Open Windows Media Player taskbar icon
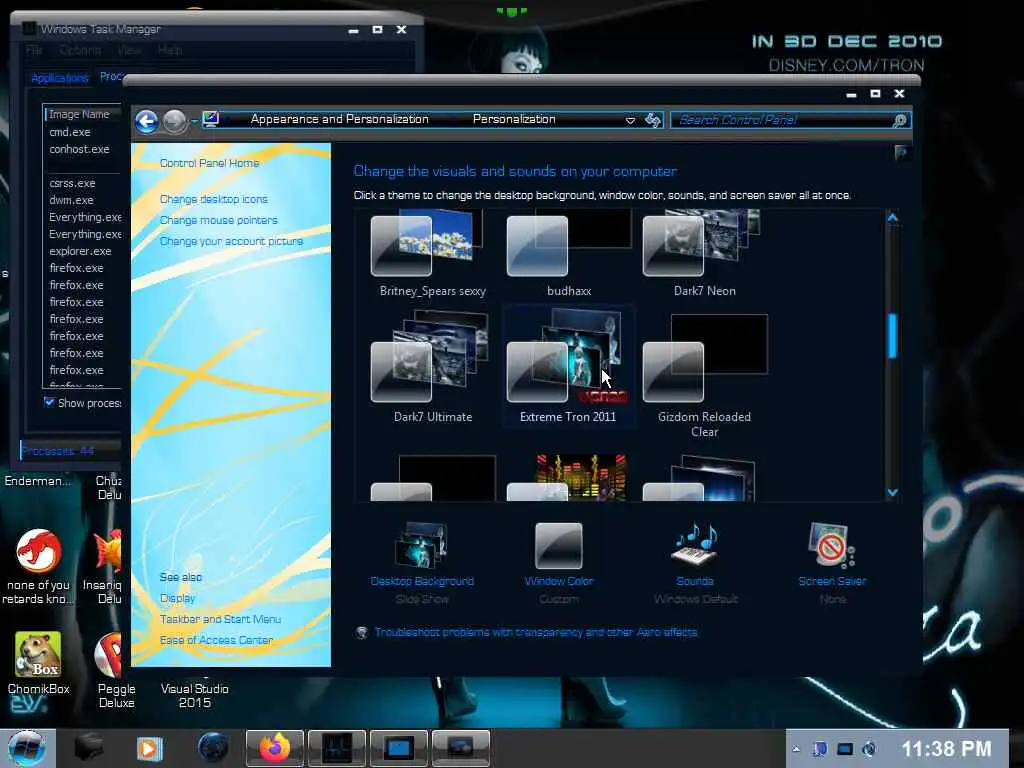1024x768 pixels. (x=149, y=748)
